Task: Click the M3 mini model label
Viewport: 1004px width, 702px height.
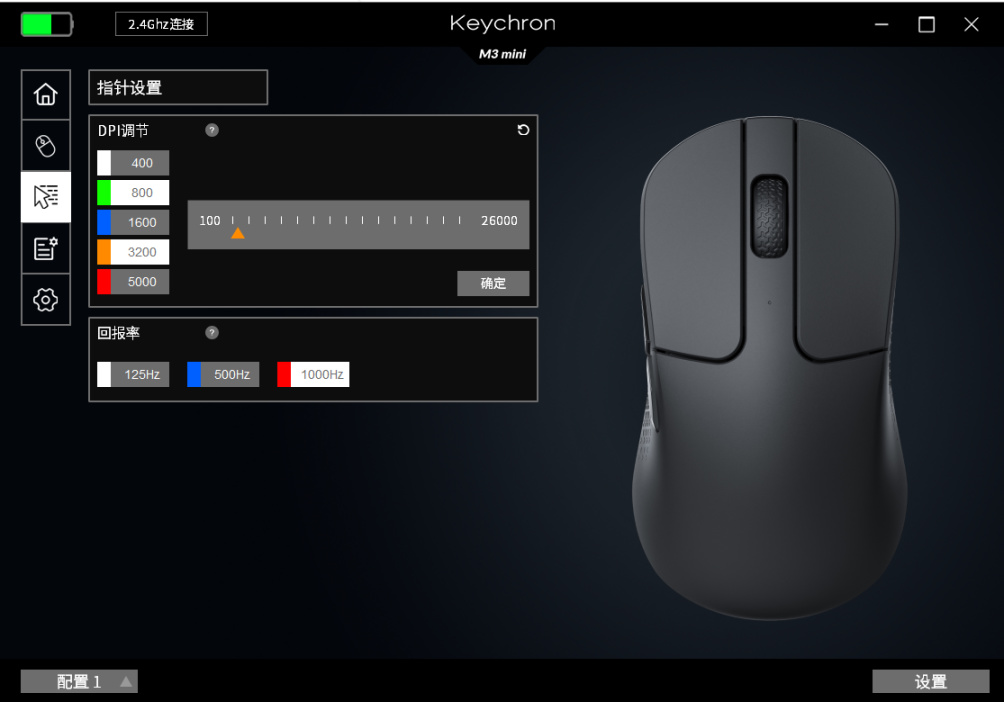Action: (x=503, y=54)
